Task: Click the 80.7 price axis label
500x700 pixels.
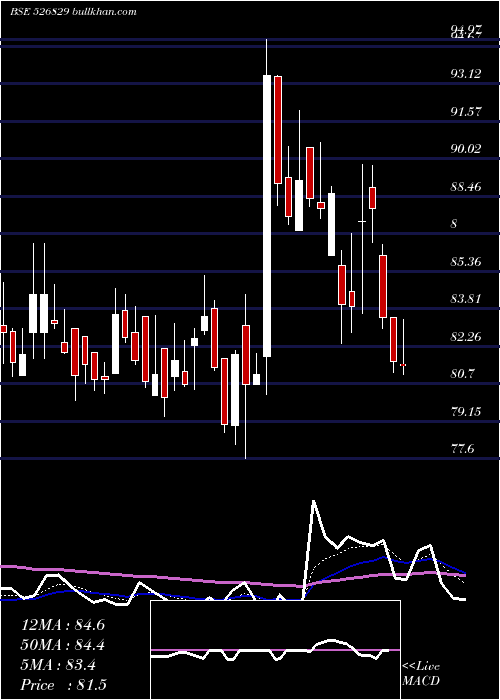Action: pos(462,374)
